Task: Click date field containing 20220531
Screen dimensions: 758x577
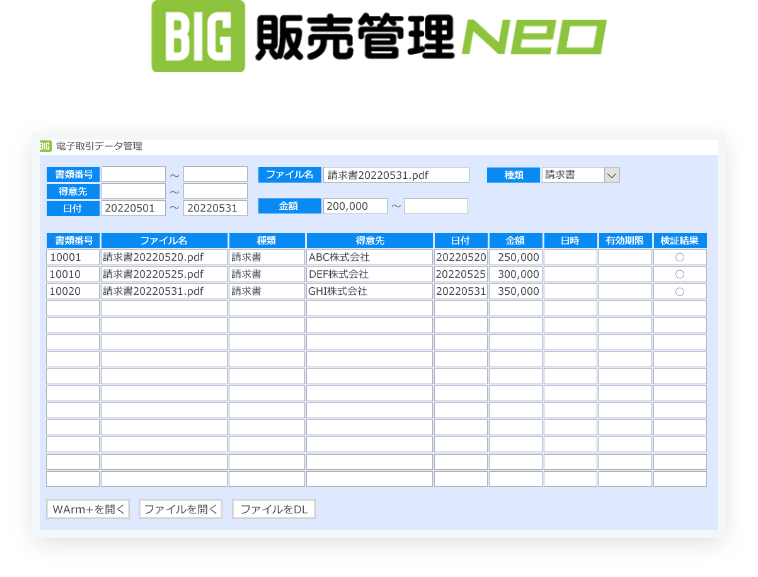Action: click(x=216, y=208)
